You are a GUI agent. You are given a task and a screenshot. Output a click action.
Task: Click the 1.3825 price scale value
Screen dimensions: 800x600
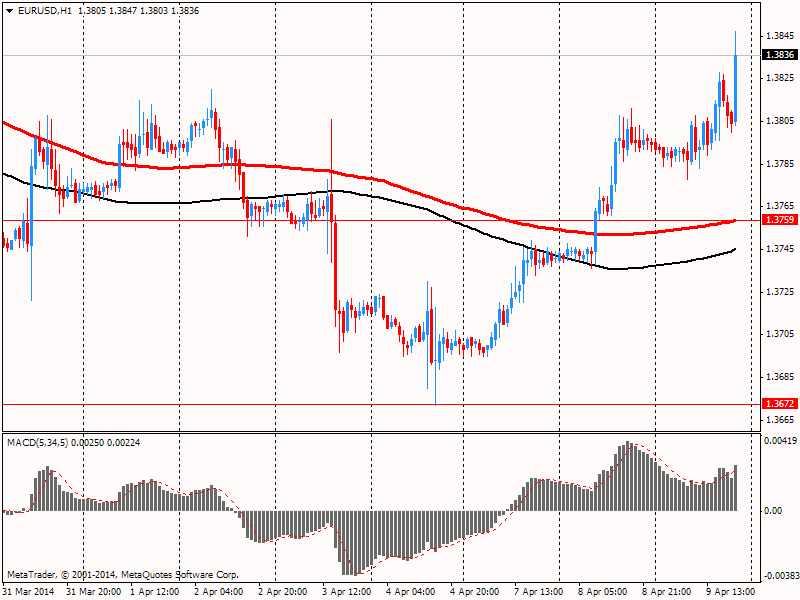pos(780,78)
